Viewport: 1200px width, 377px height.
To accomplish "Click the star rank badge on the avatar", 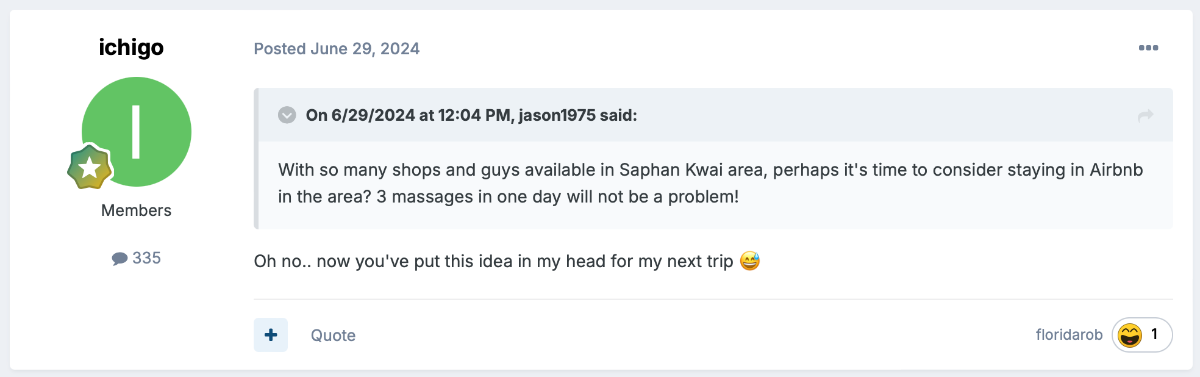I will [89, 169].
